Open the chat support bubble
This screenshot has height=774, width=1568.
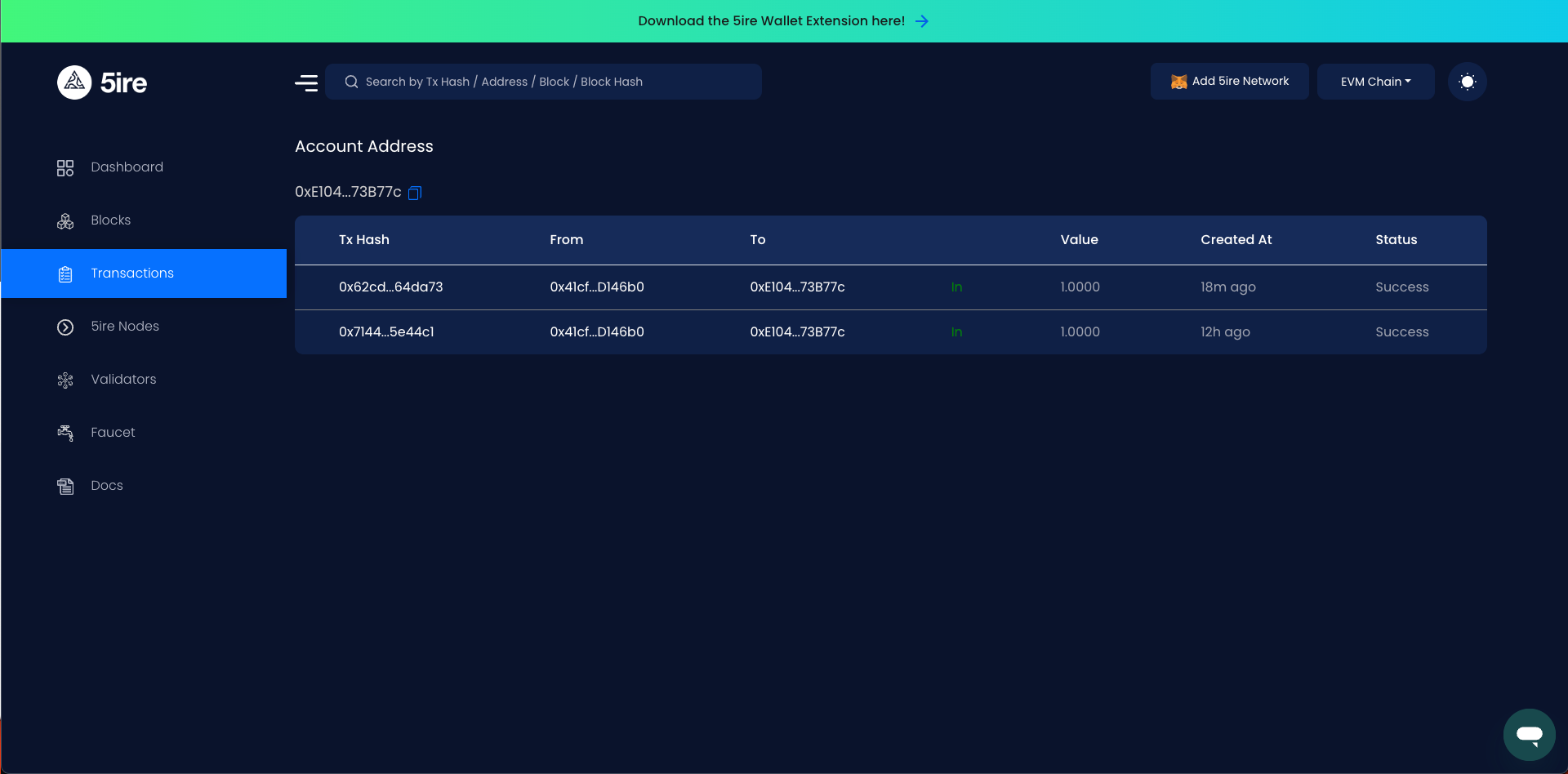(1529, 734)
